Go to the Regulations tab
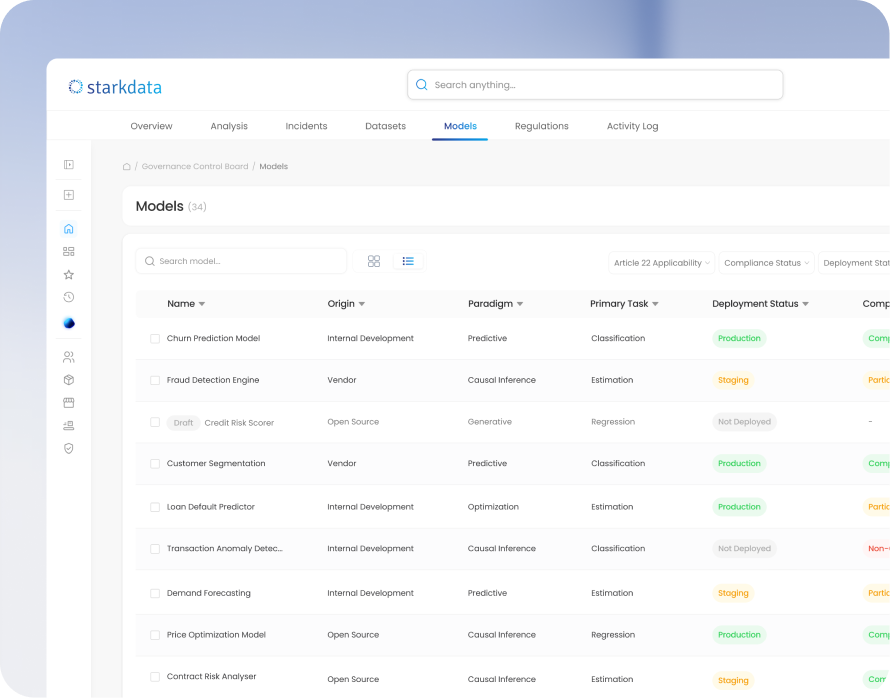890x698 pixels. 541,126
